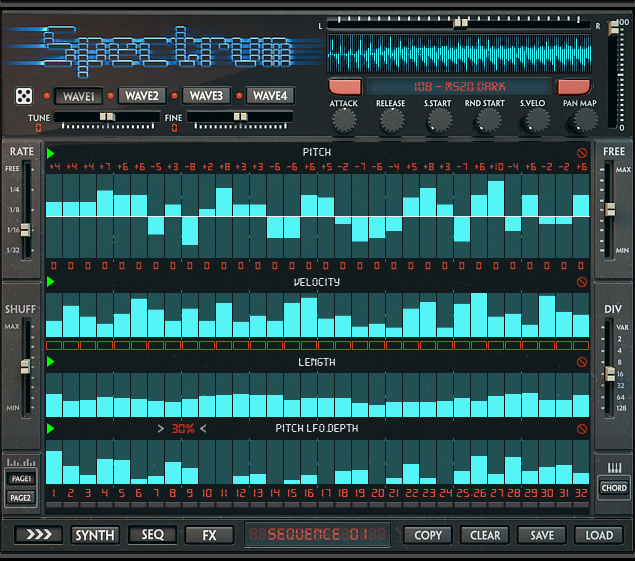Turn the Attack knob
Viewport: 635px width, 561px height.
pos(344,121)
